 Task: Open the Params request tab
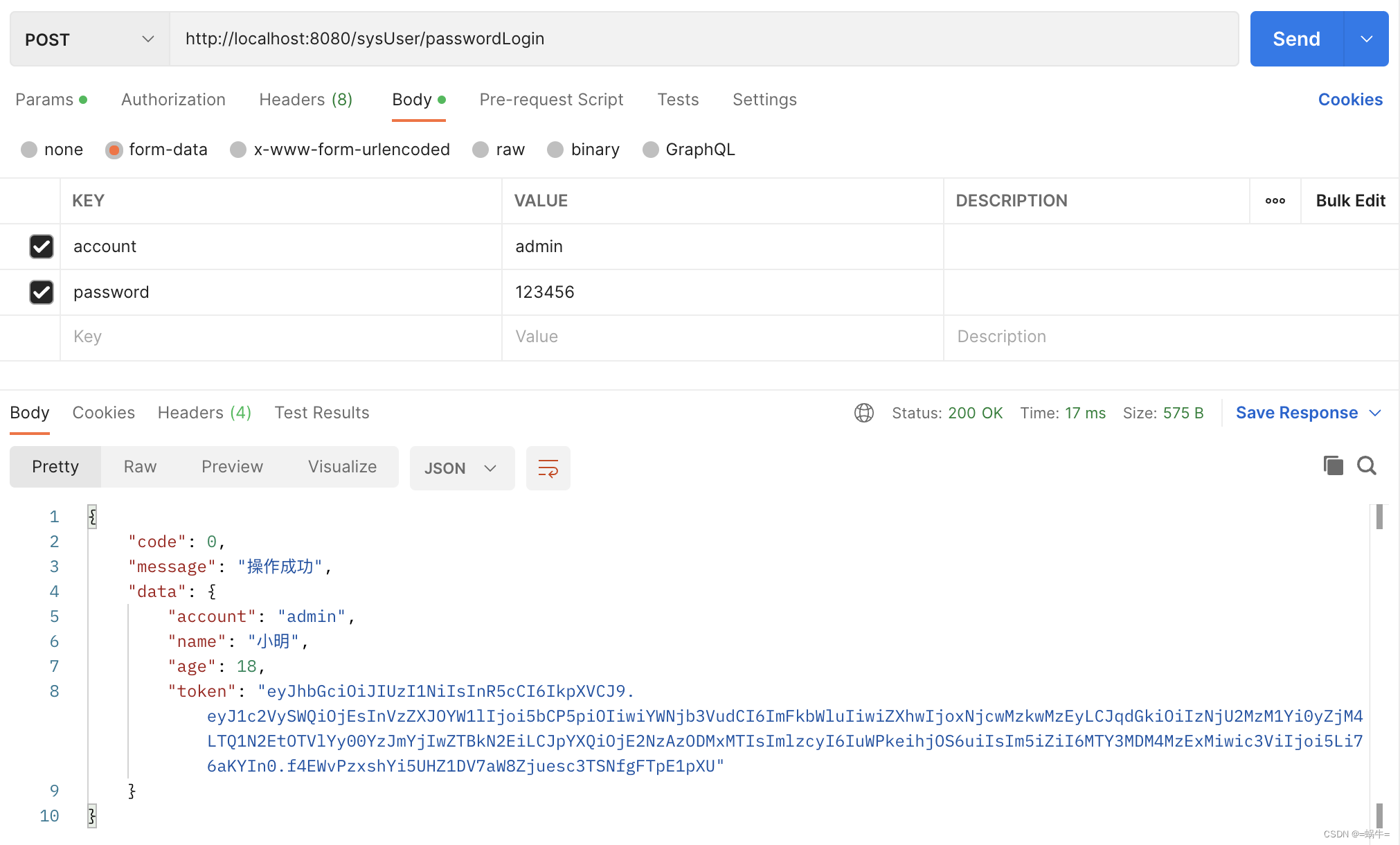[51, 100]
